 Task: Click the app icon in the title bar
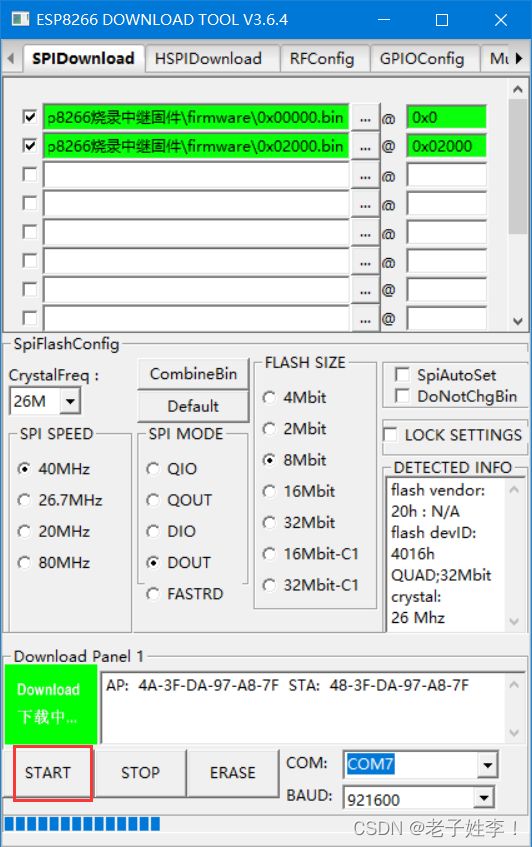20,19
